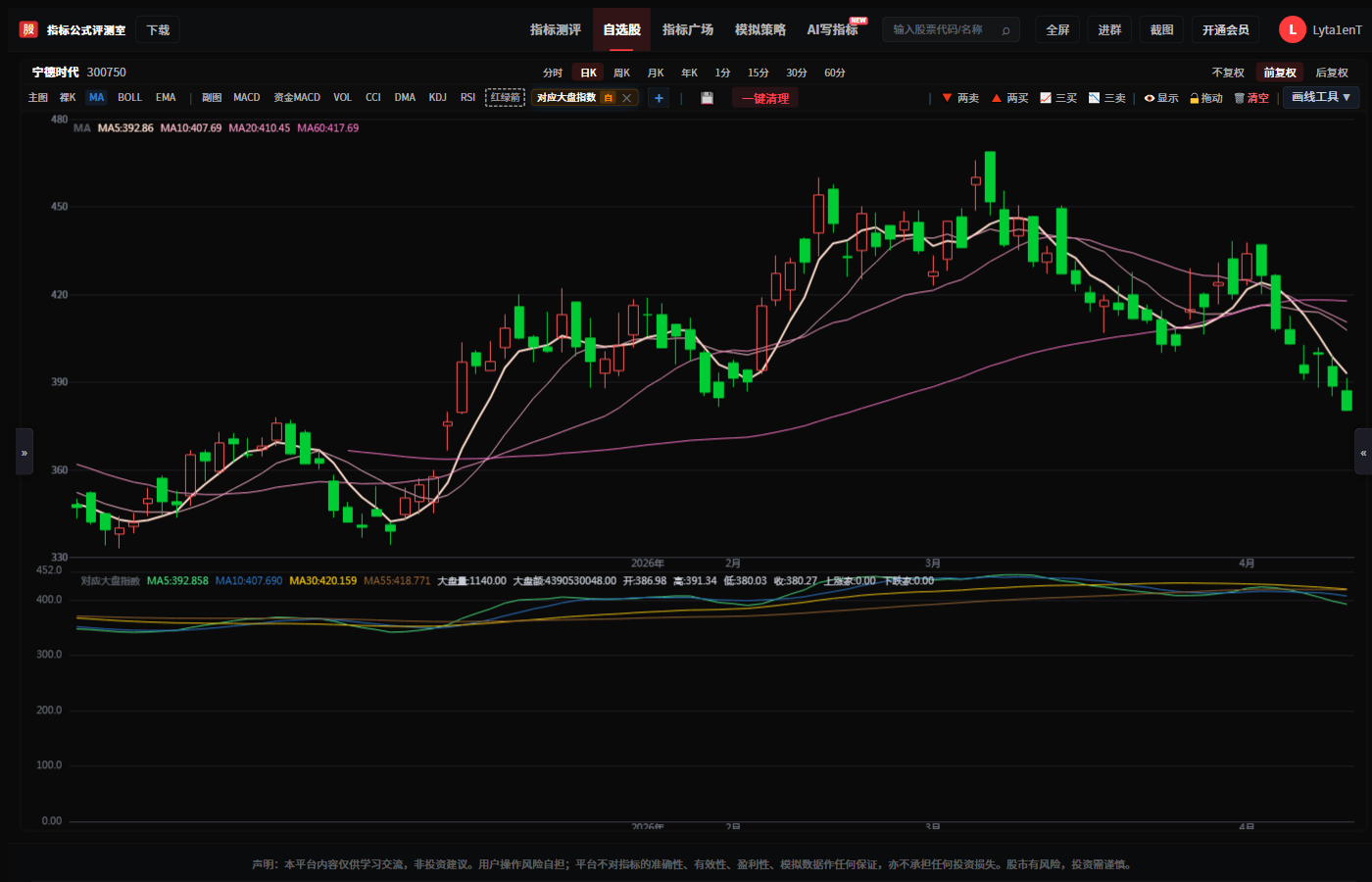Click the MA60:417.69 legend value
1372x882 pixels.
coord(328,128)
